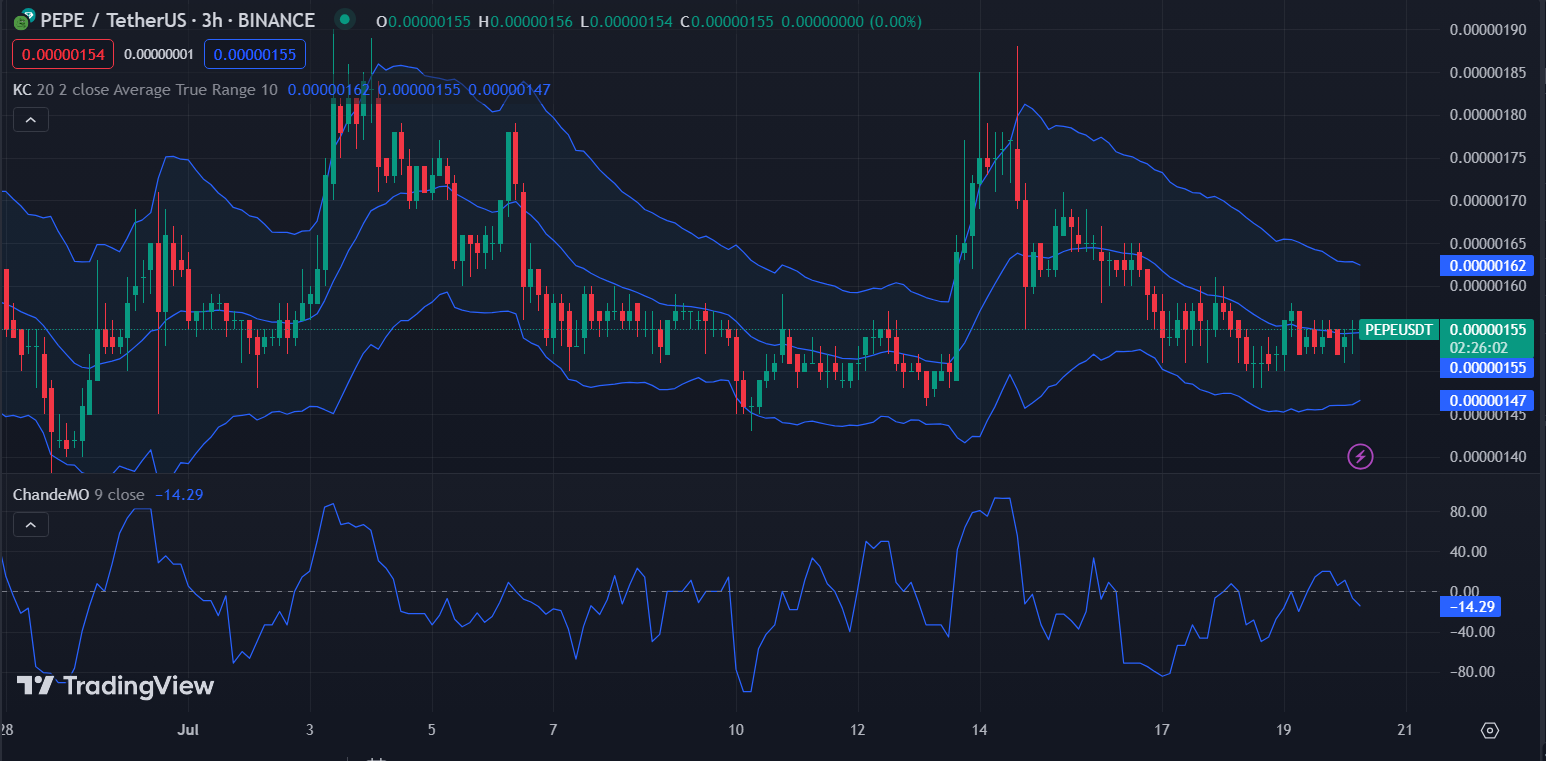Click the 80.00 oscillator scale label
The width and height of the screenshot is (1546, 761).
click(1470, 512)
